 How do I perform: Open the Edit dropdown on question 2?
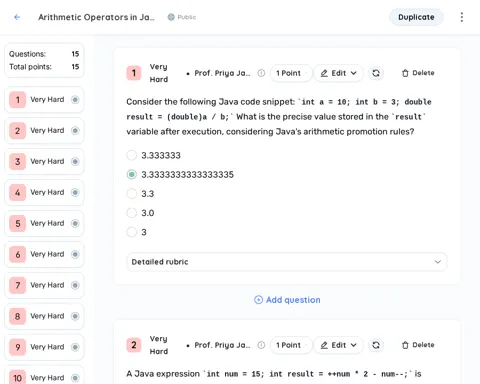[x=338, y=345]
